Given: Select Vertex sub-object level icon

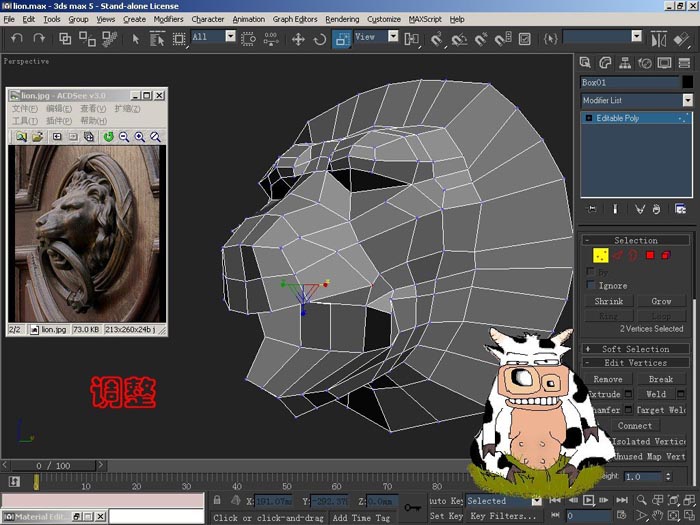Looking at the screenshot, I should 600,255.
